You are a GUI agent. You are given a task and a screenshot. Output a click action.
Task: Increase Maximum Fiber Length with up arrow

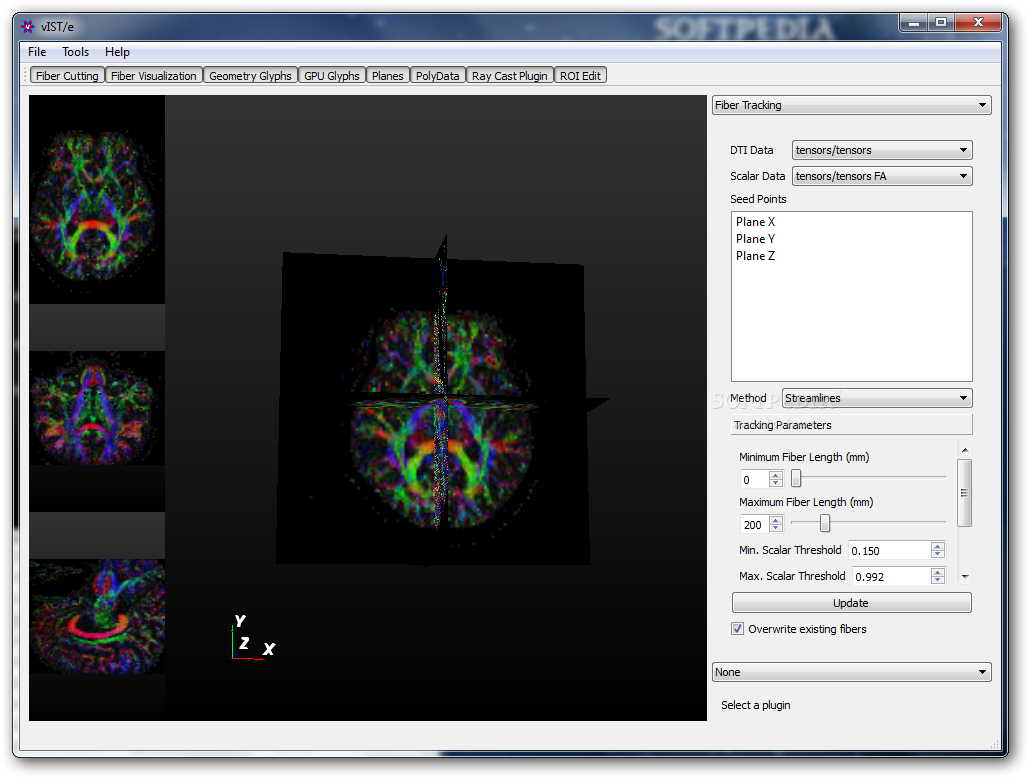coord(776,520)
